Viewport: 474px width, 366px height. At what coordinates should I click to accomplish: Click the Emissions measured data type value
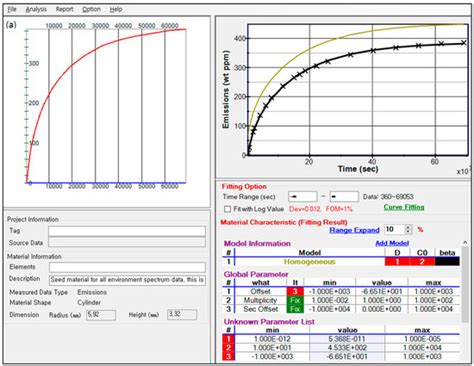[92, 292]
